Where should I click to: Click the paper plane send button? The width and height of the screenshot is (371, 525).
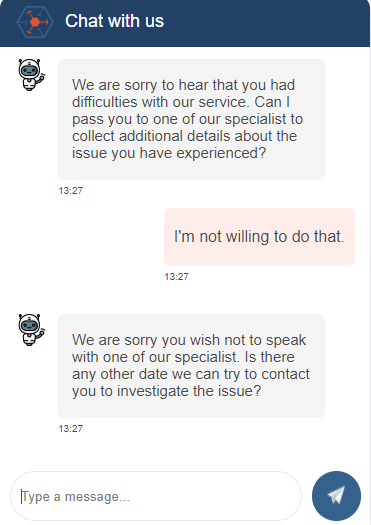tap(336, 496)
